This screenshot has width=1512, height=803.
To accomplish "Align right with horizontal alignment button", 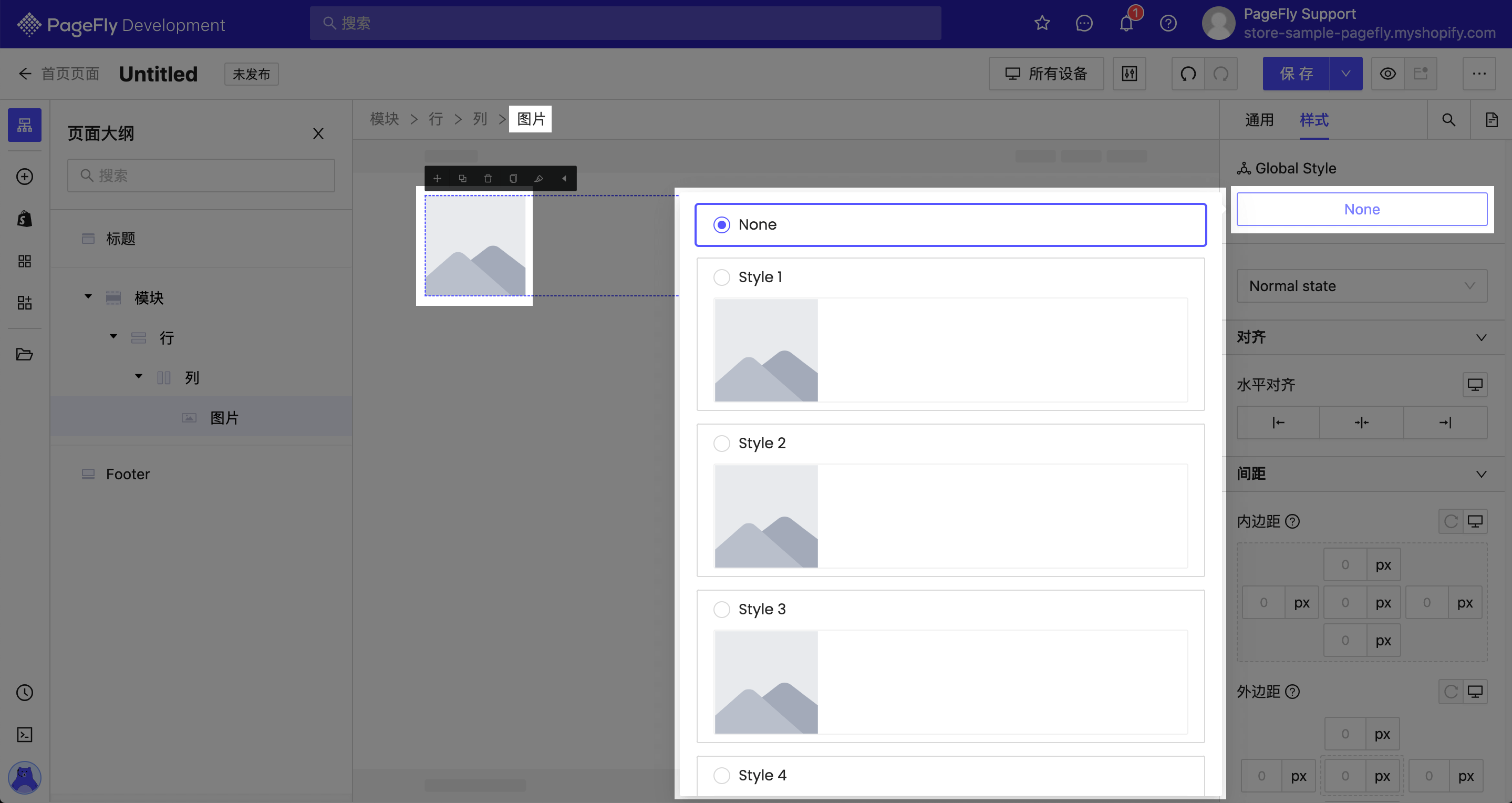I will pos(1445,423).
